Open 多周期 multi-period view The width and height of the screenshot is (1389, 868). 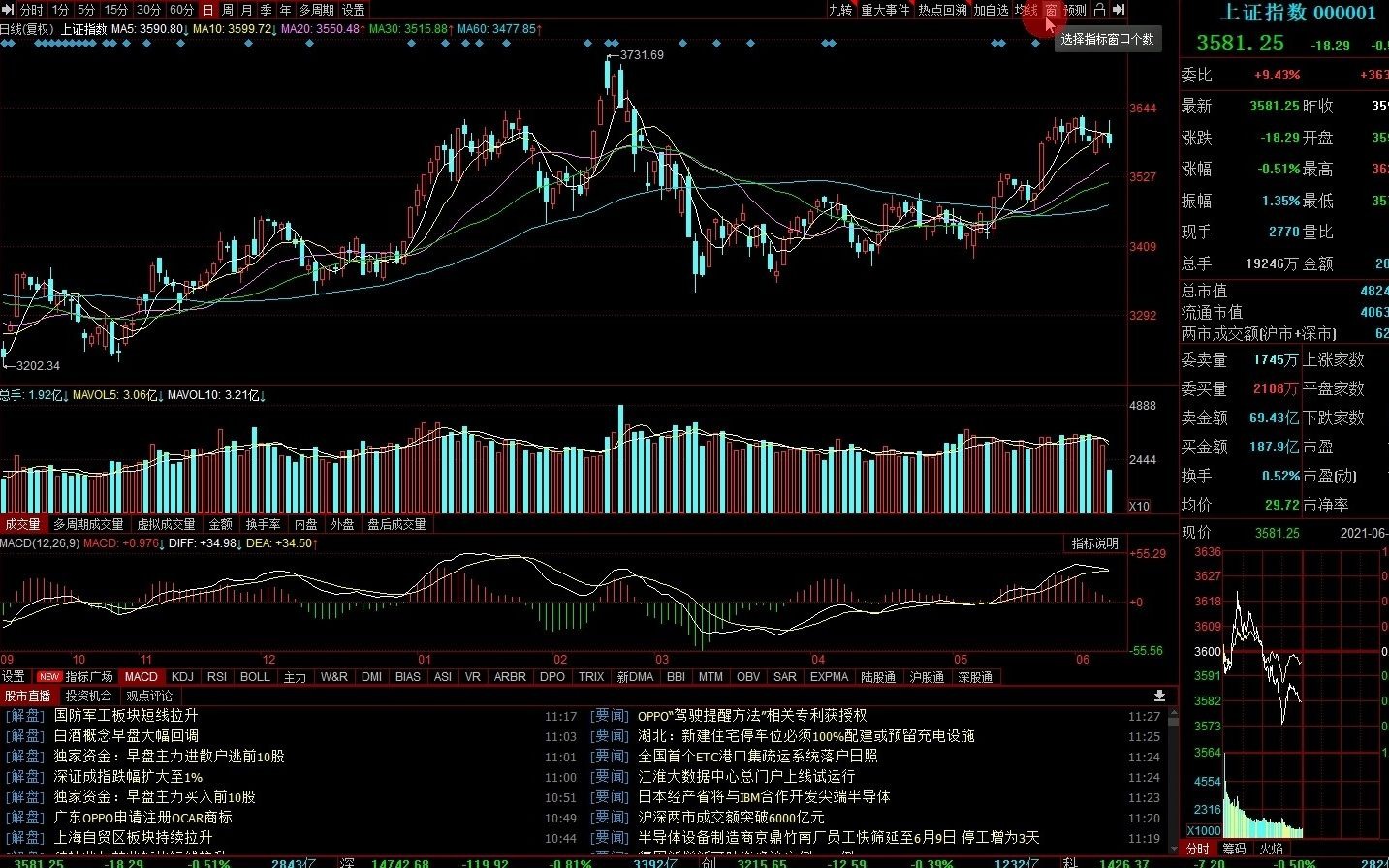click(316, 10)
